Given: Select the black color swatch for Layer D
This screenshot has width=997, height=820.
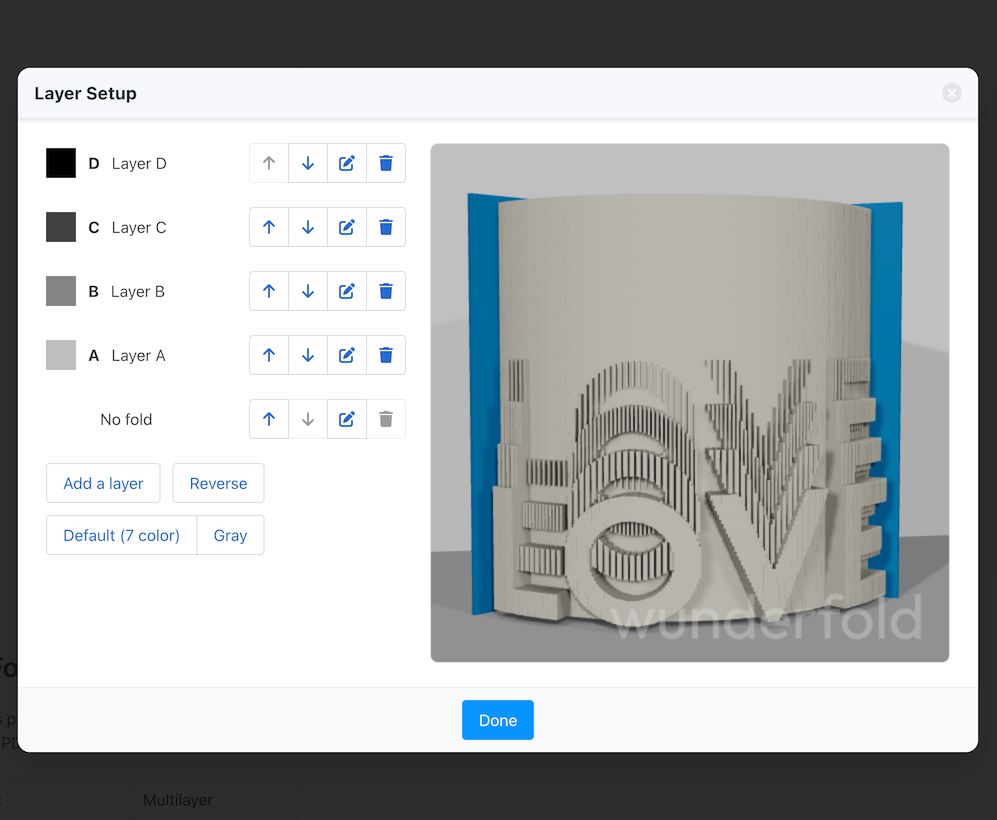Looking at the screenshot, I should [x=61, y=163].
